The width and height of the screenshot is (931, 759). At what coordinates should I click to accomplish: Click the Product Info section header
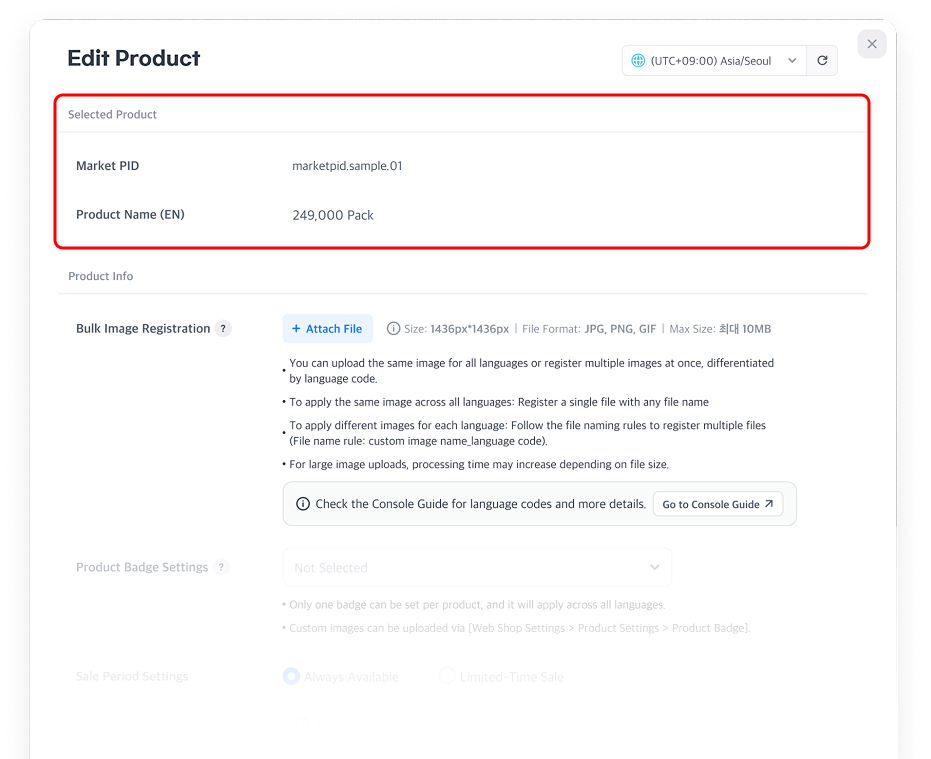pyautogui.click(x=100, y=276)
